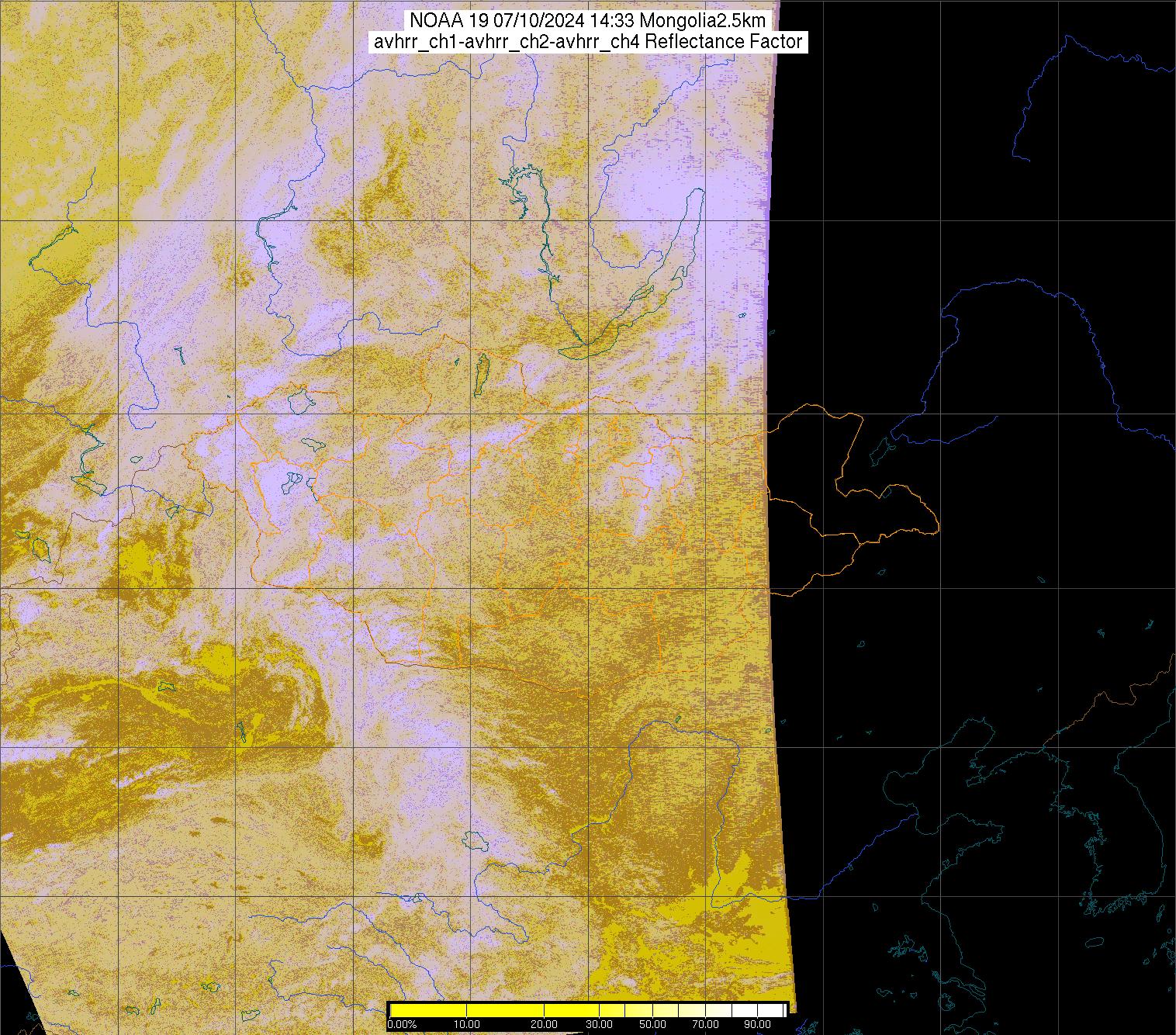1176x1035 pixels.
Task: Select the 0.00% label on the colorbar
Action: (x=401, y=1024)
